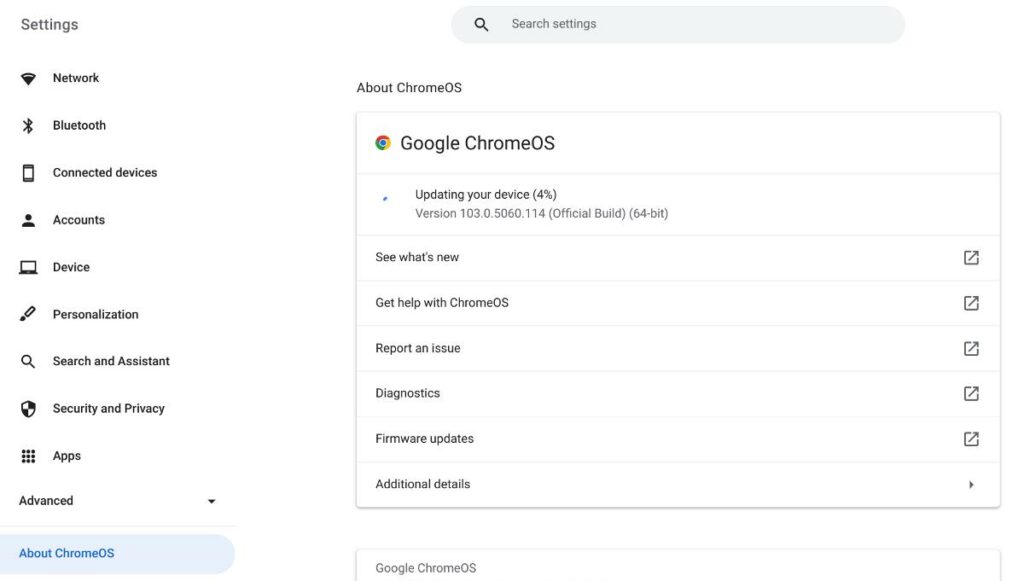The width and height of the screenshot is (1024, 581).
Task: Open Accounts via its person icon
Action: 28,219
